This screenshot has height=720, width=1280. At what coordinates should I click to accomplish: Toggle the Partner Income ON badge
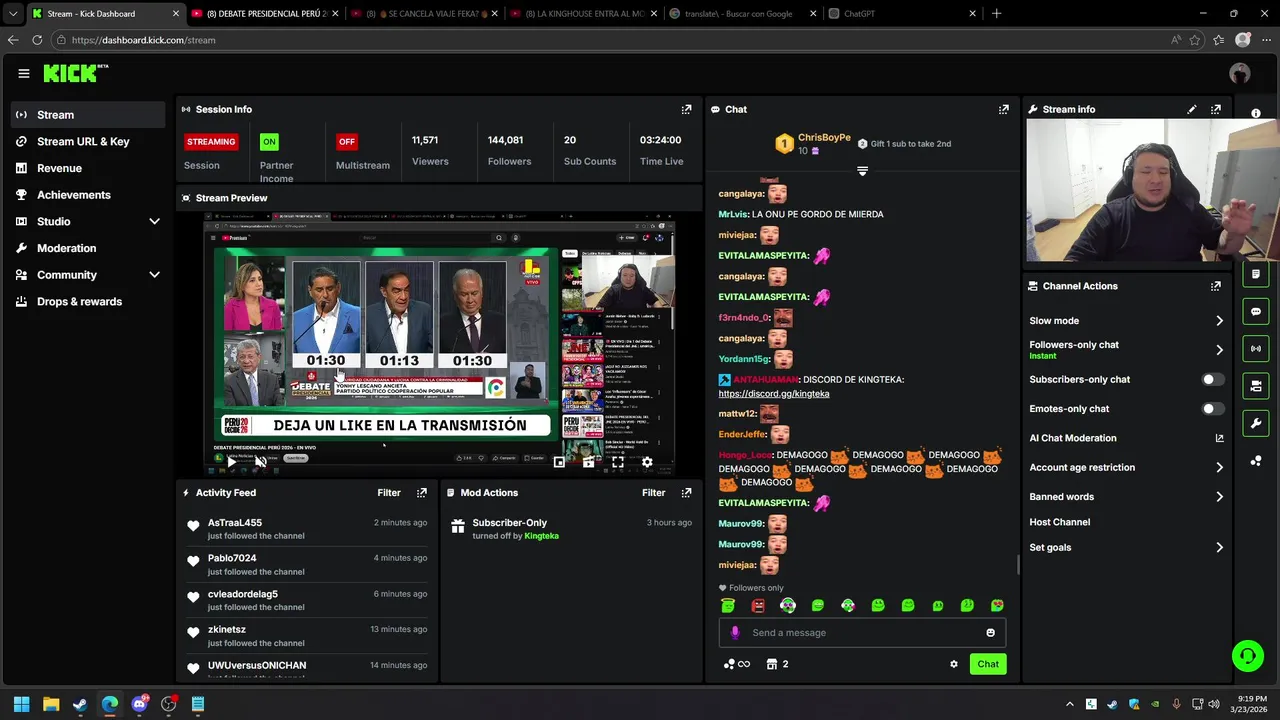pyautogui.click(x=269, y=142)
